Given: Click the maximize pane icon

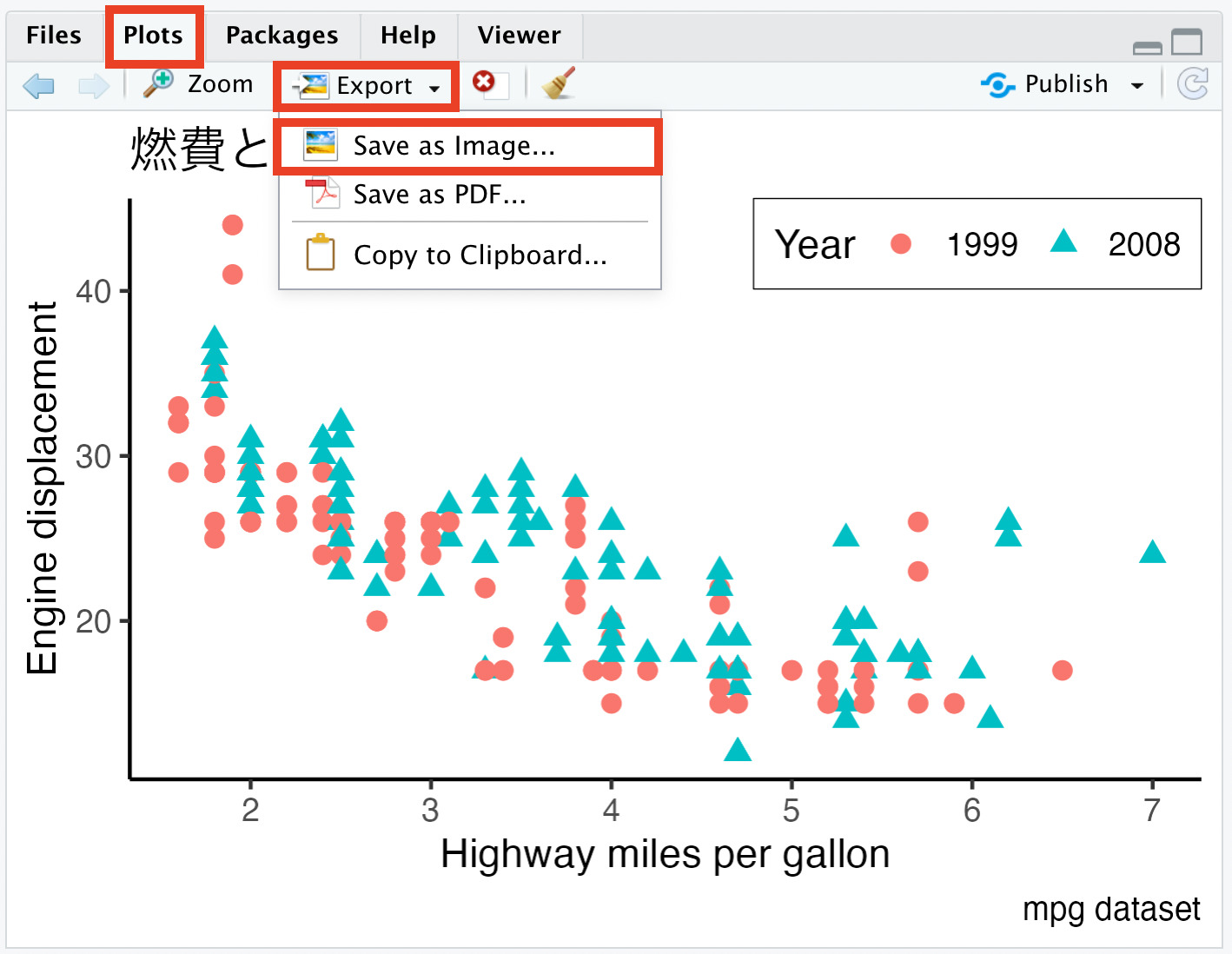Looking at the screenshot, I should point(1188,43).
